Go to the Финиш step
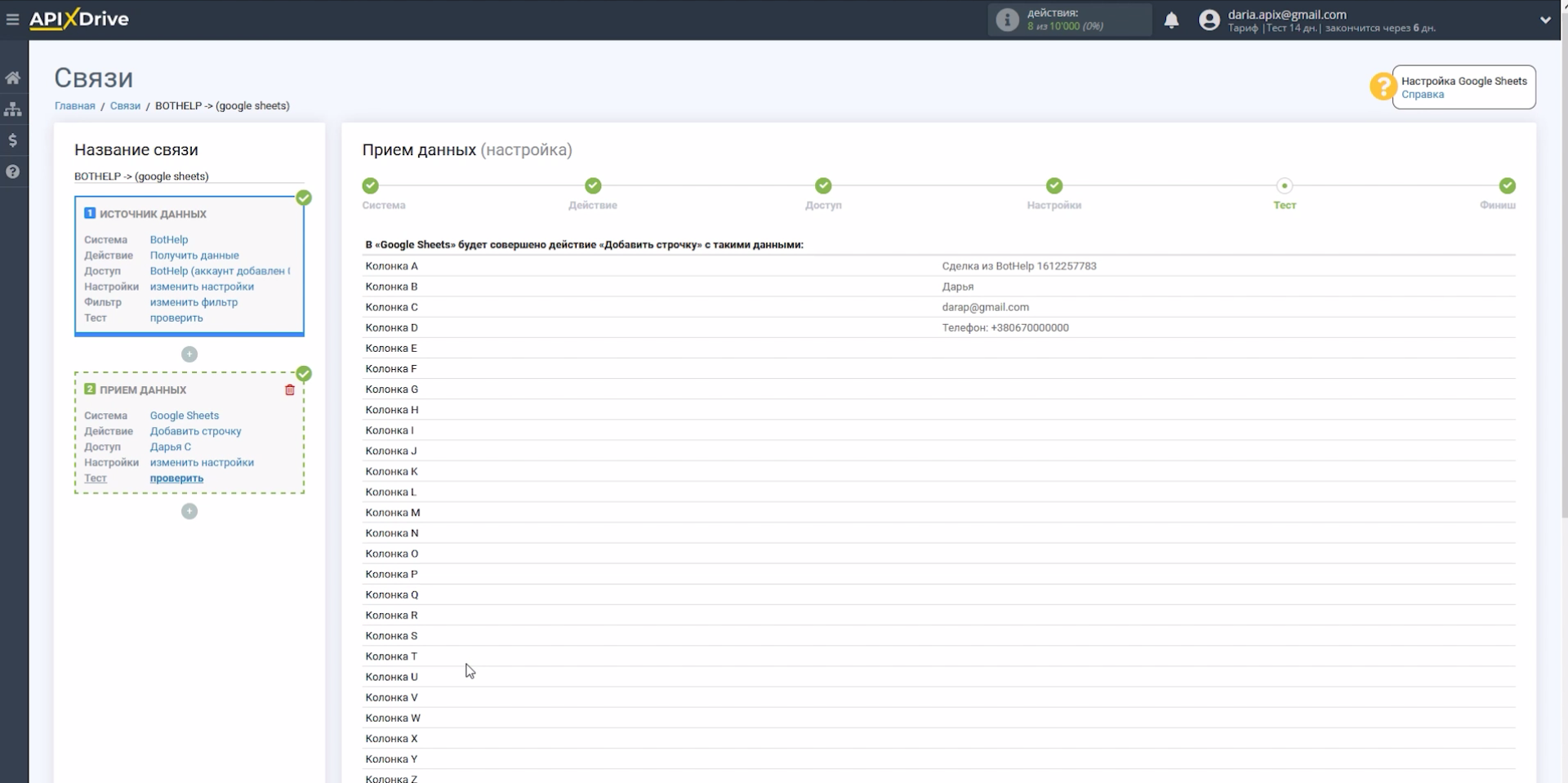The height and width of the screenshot is (783, 1568). 1507,185
